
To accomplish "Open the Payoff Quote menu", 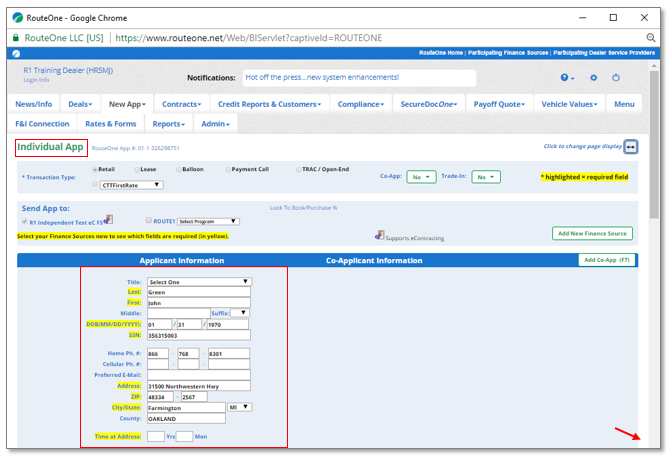I will point(499,104).
